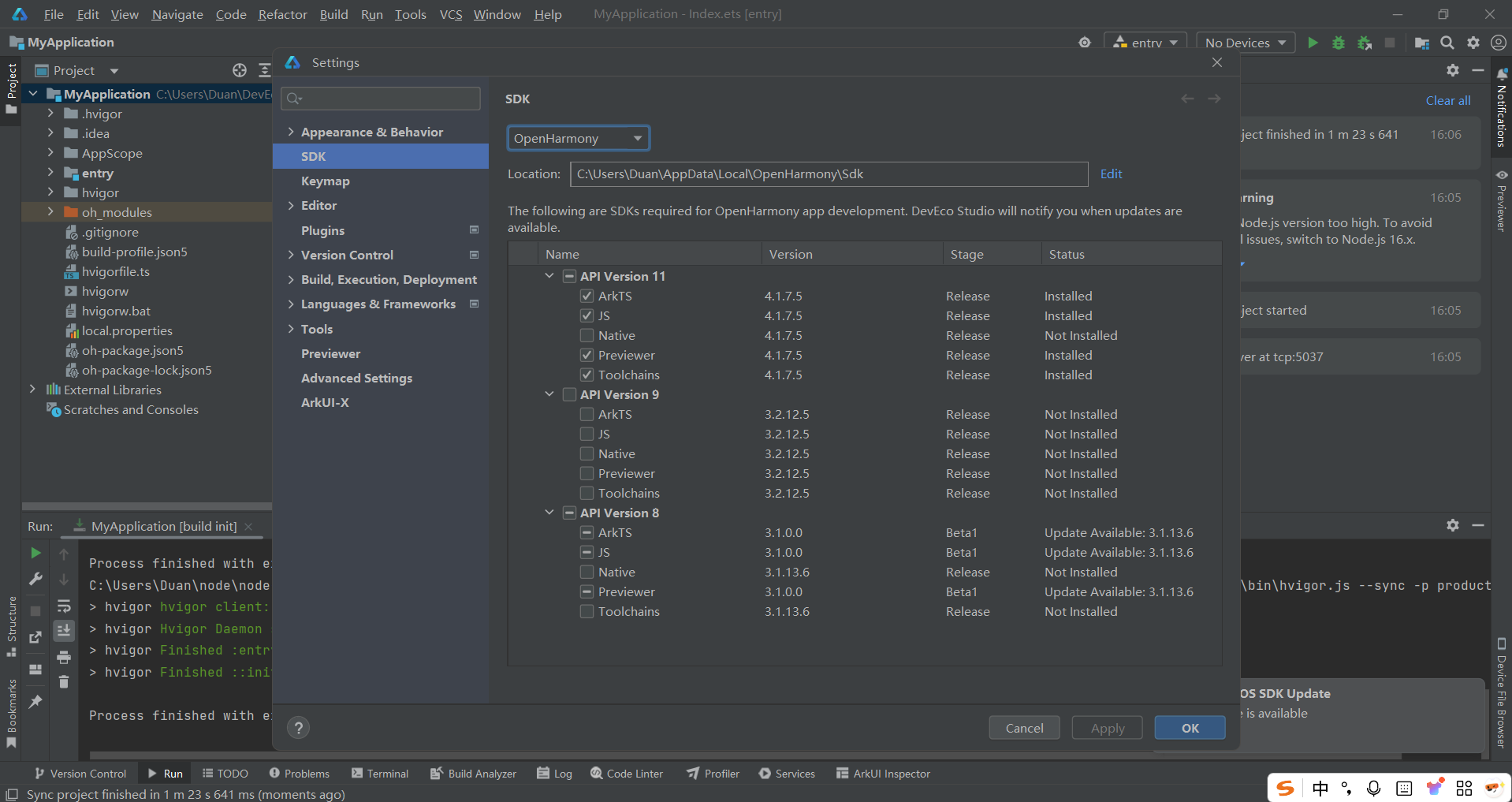The width and height of the screenshot is (1512, 802).
Task: Expand Appearance & Behavior settings section
Action: [x=291, y=132]
